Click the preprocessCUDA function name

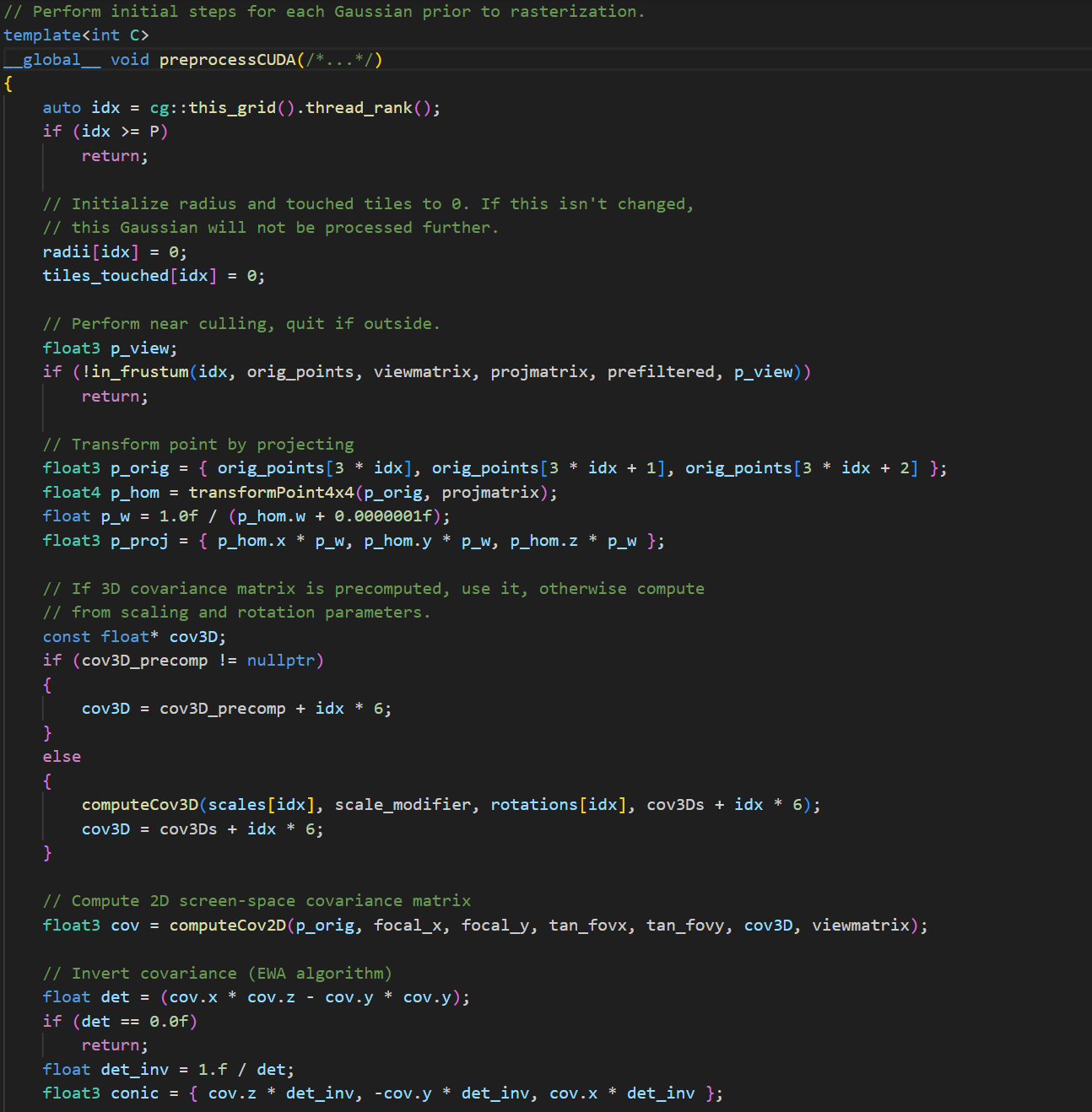pos(228,60)
